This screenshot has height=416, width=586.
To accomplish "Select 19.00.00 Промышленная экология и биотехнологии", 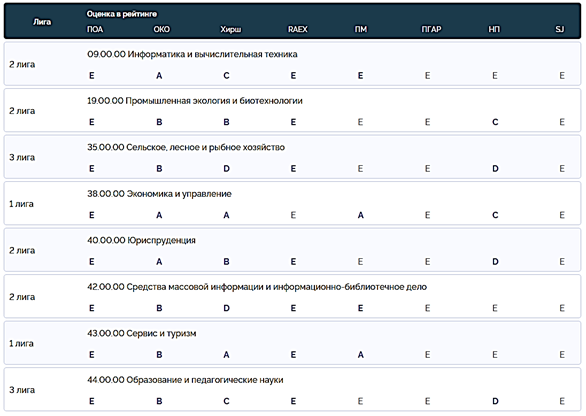I will (x=195, y=101).
